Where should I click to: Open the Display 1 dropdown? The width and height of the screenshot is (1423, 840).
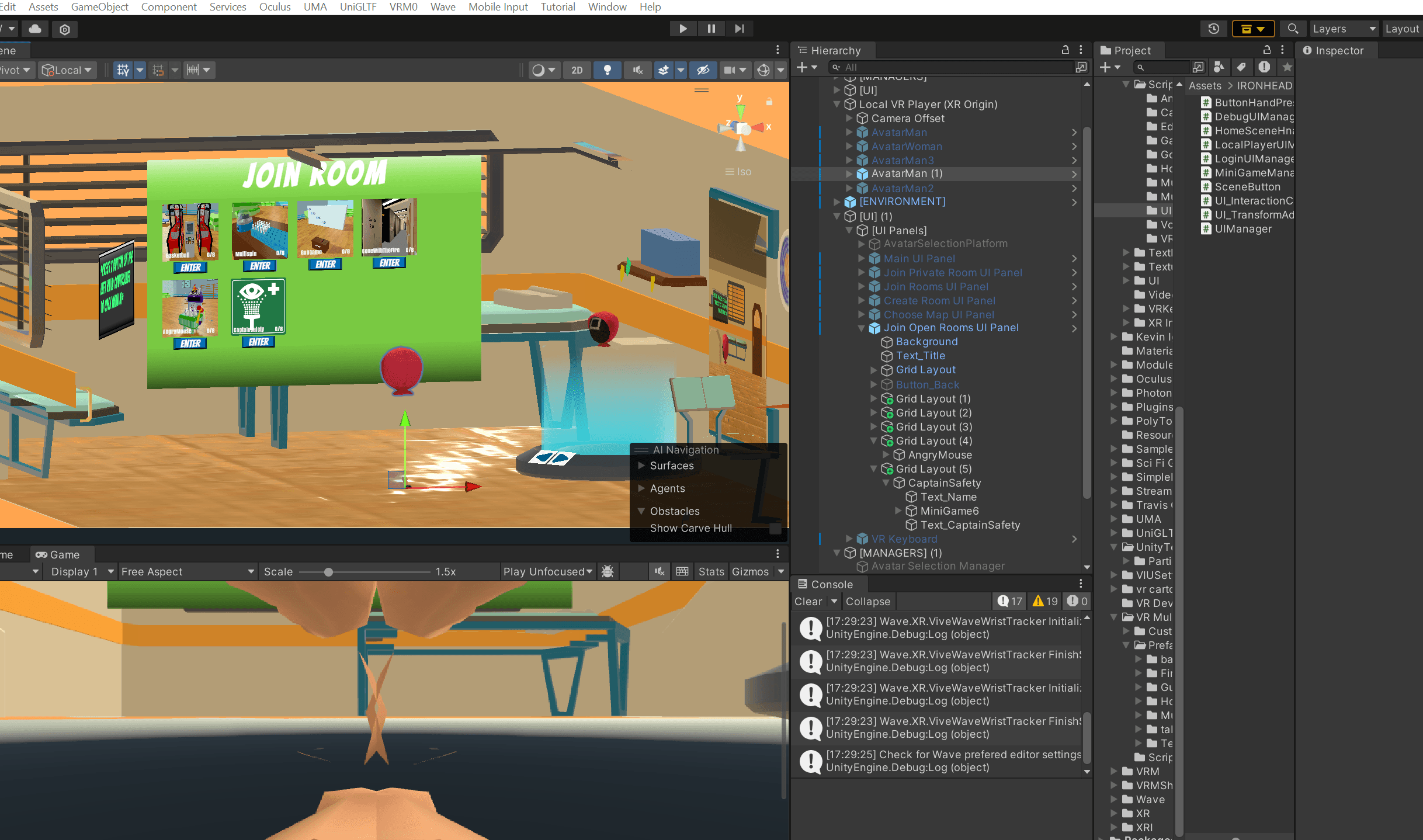(x=82, y=572)
